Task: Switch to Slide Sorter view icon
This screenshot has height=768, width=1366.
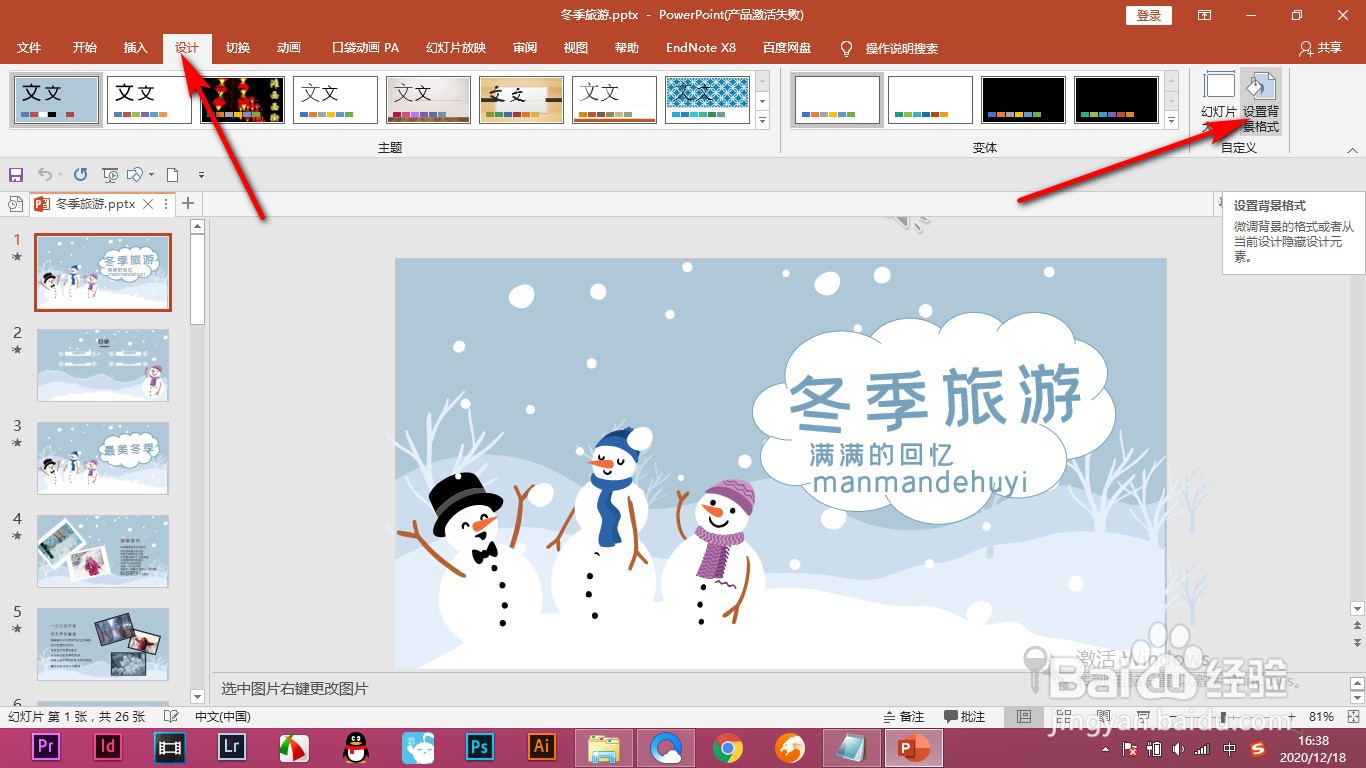Action: (1062, 716)
